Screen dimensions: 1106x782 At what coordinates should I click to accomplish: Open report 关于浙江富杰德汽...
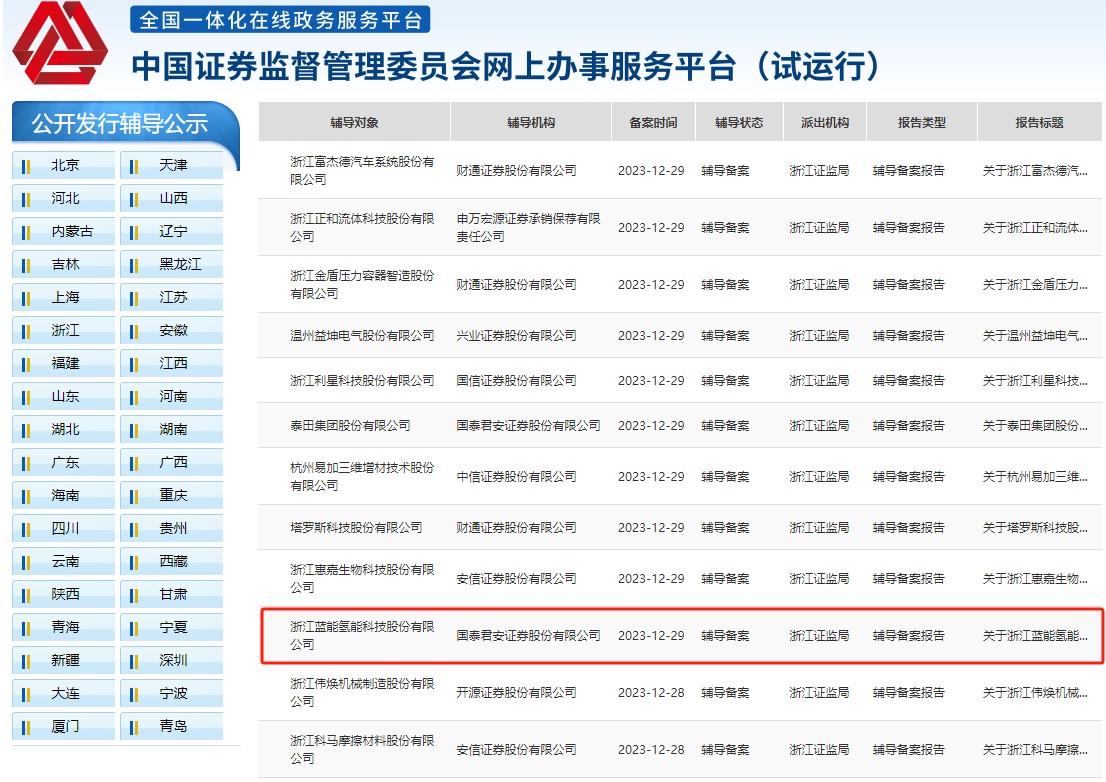[x=1035, y=171]
